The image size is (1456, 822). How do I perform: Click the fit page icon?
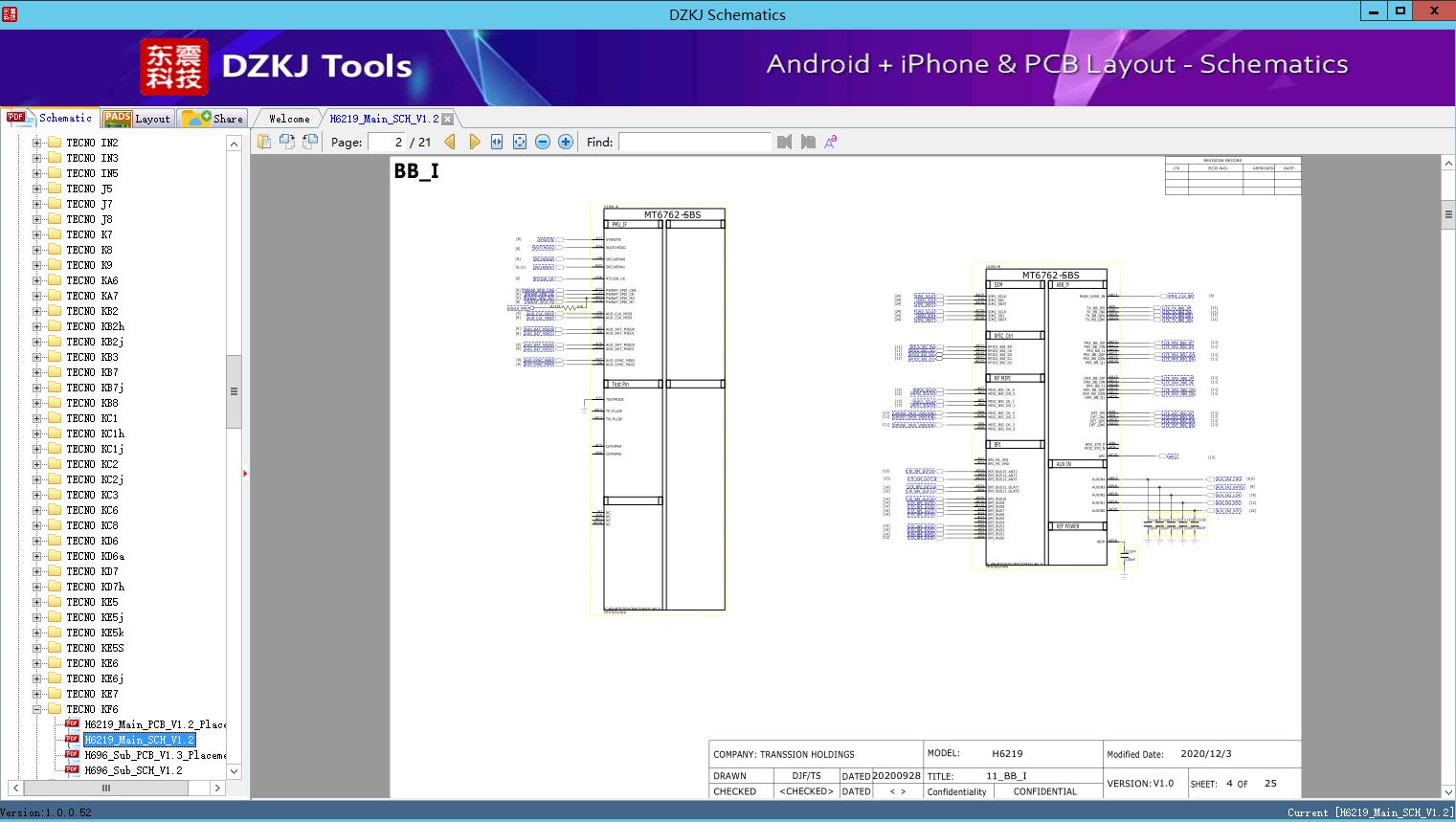(x=520, y=142)
